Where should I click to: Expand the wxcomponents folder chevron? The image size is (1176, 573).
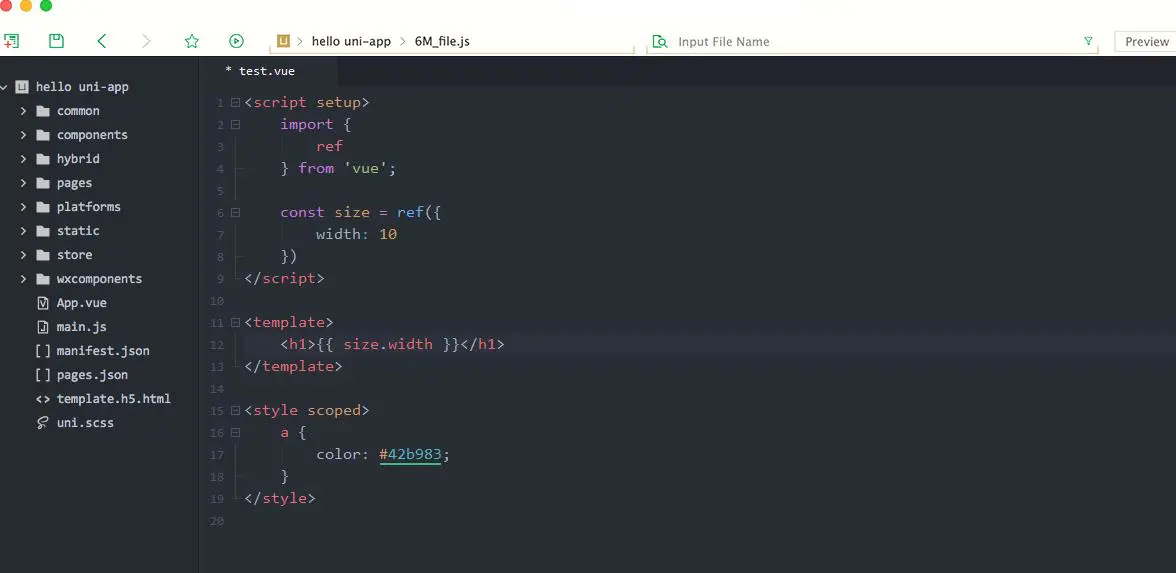point(23,279)
